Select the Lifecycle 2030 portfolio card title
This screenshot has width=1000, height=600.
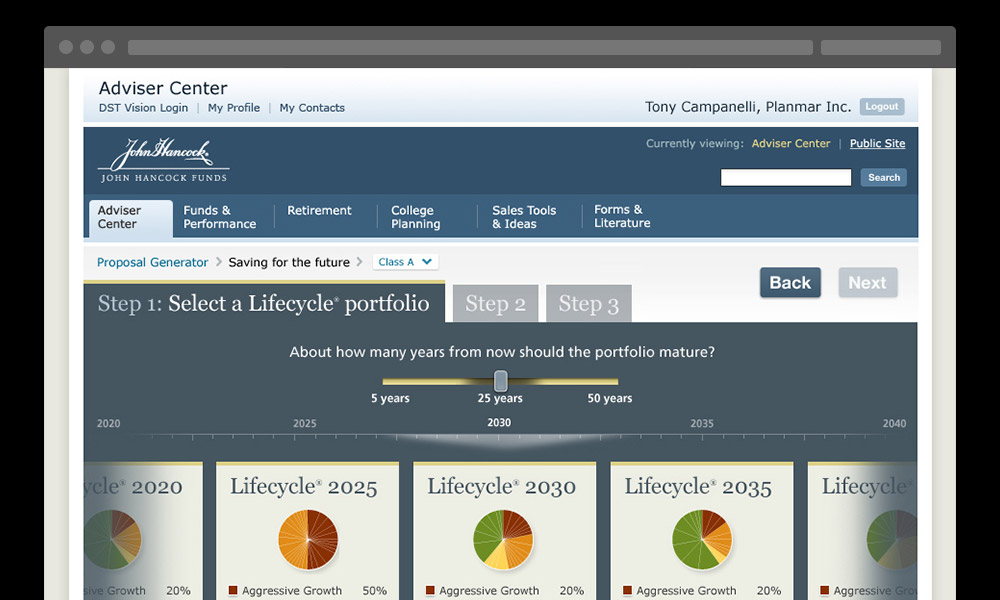(501, 487)
